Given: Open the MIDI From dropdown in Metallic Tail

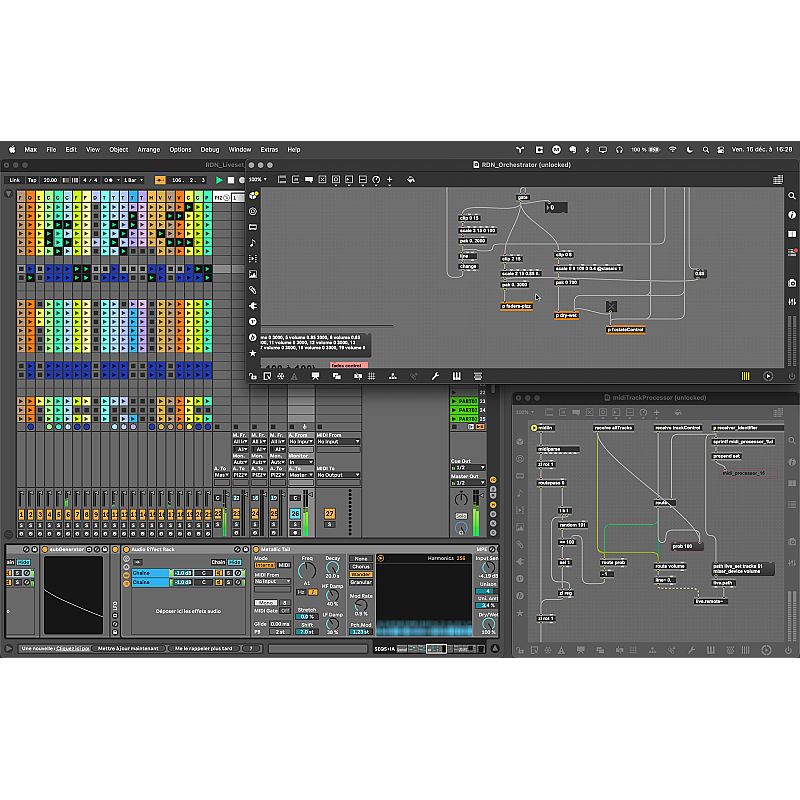Looking at the screenshot, I should pos(272,581).
